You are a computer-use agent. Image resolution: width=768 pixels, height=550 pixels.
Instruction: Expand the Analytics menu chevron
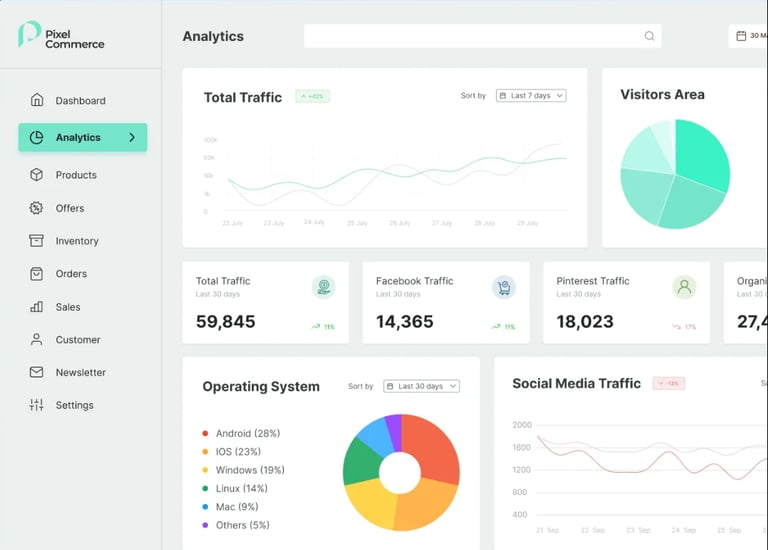[x=132, y=138]
